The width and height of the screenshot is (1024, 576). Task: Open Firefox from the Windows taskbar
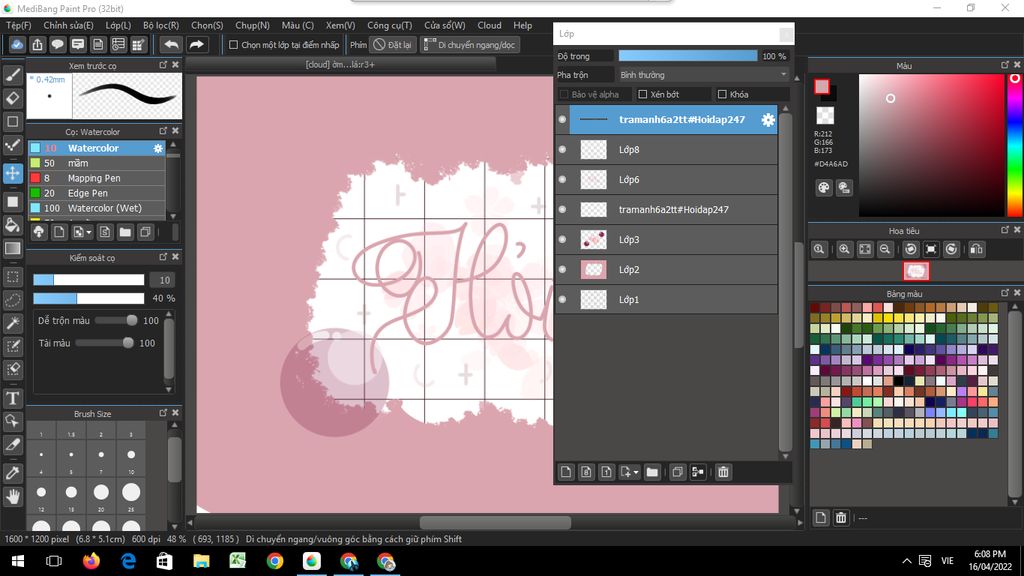pyautogui.click(x=91, y=561)
